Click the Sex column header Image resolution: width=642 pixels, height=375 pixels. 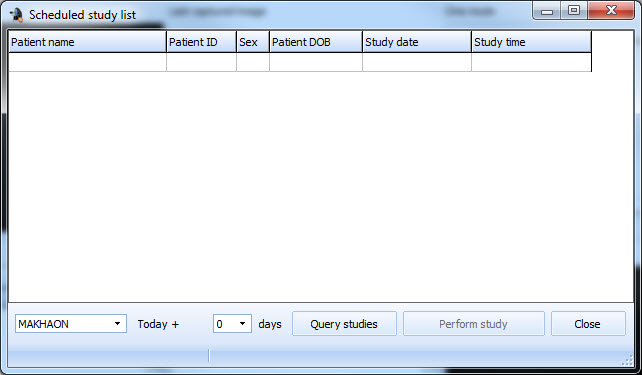point(253,42)
